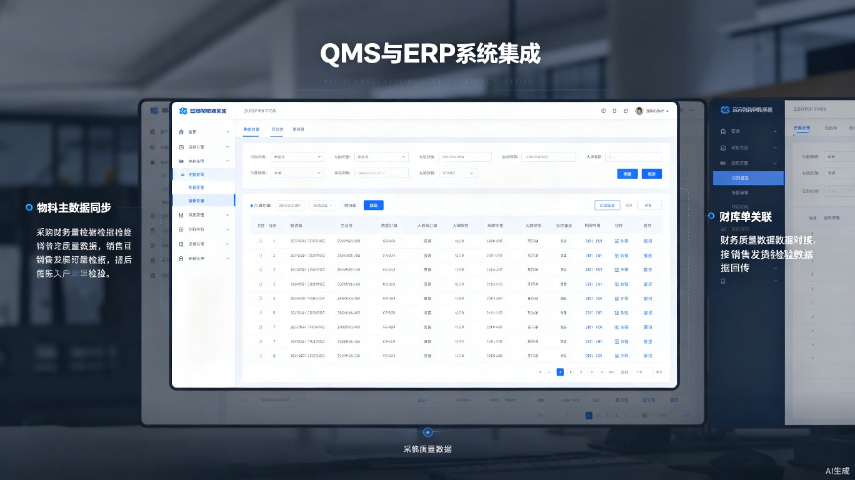855x480 pixels.
Task: Switch to the first active tab under the header
Action: click(251, 129)
